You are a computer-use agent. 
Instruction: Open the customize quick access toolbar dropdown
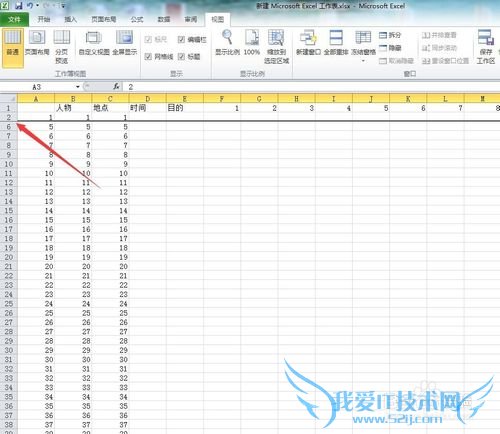pyautogui.click(x=63, y=6)
